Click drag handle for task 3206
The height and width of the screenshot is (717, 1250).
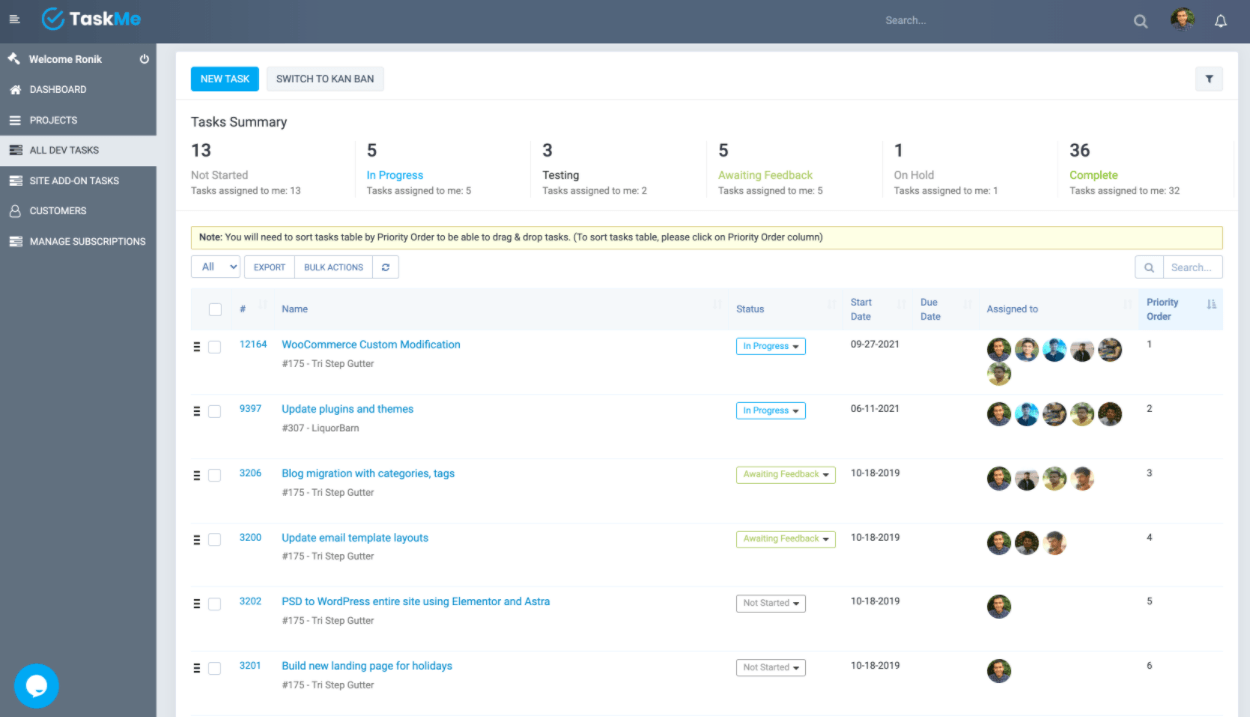(x=197, y=475)
